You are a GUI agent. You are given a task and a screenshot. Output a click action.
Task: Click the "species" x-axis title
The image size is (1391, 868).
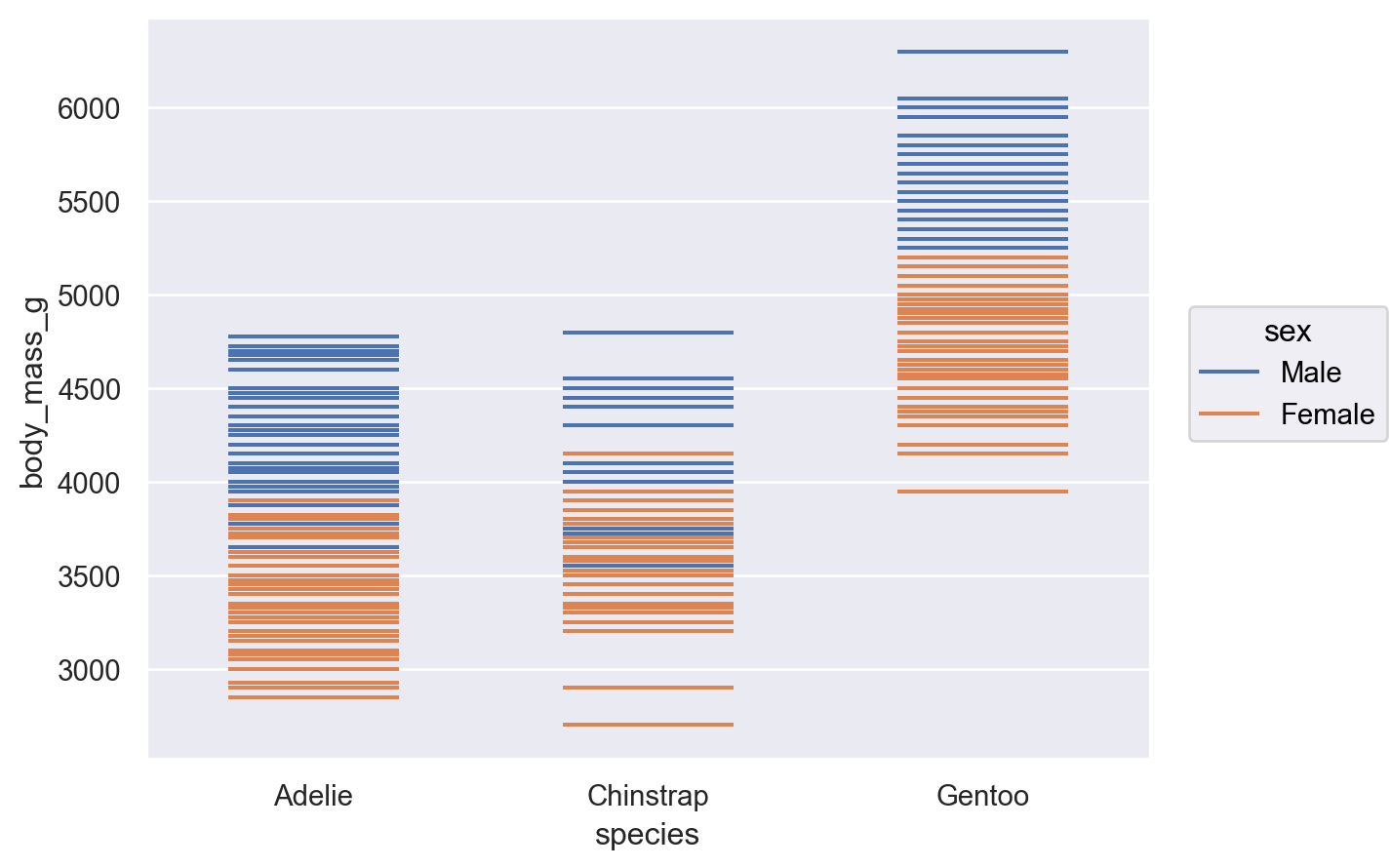647,835
